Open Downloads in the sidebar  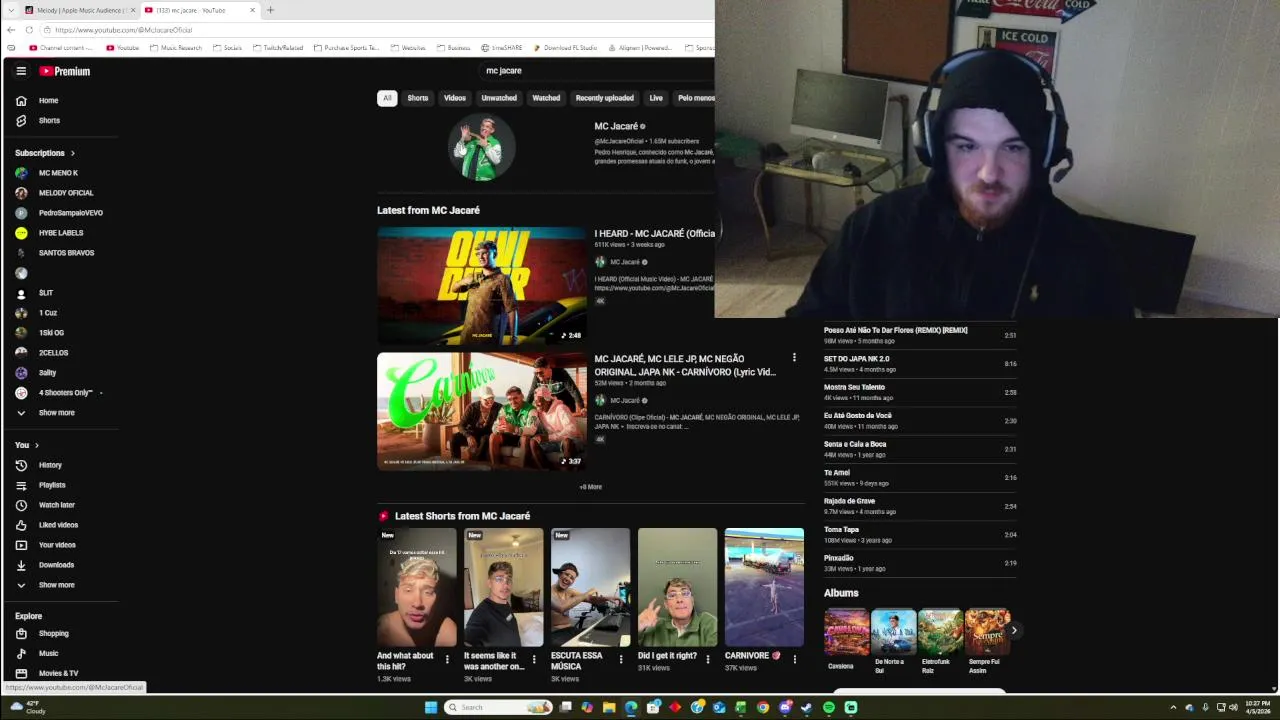click(x=56, y=565)
